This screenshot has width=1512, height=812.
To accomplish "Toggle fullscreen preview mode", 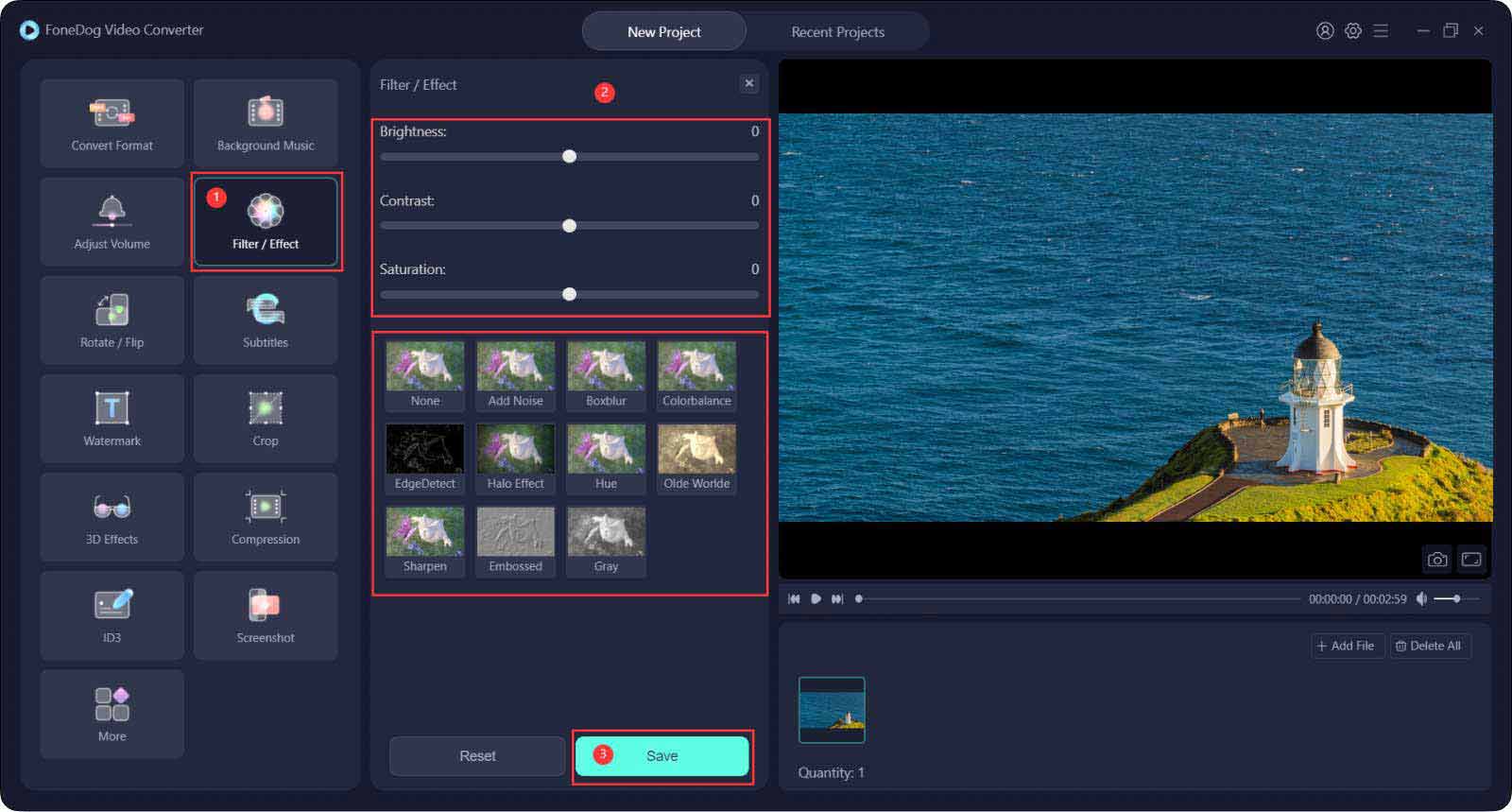I will pyautogui.click(x=1471, y=560).
